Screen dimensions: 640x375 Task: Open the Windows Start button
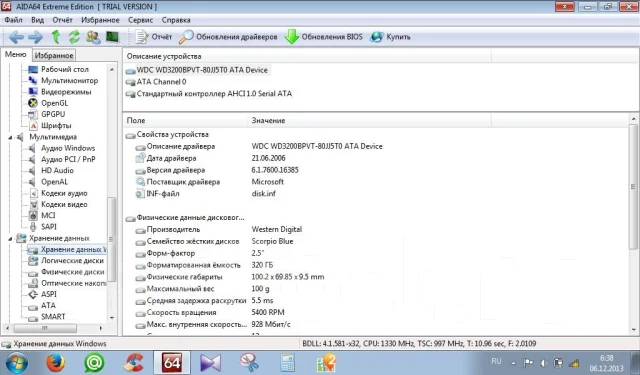click(16, 362)
